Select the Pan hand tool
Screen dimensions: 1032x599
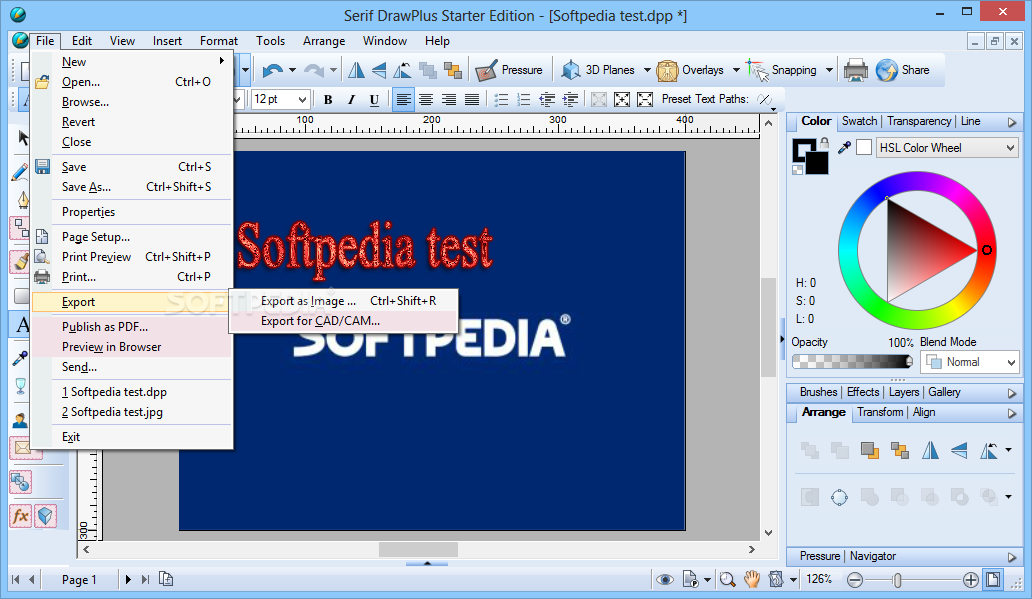pos(752,579)
